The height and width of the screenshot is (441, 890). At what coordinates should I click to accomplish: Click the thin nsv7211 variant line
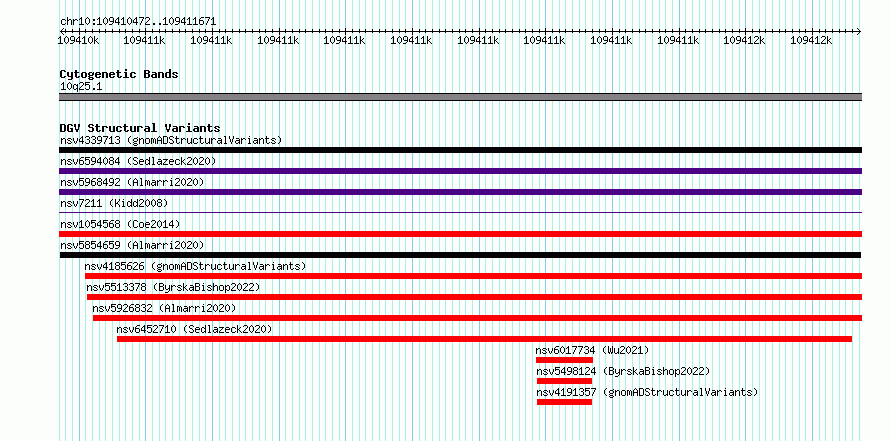pyautogui.click(x=460, y=213)
